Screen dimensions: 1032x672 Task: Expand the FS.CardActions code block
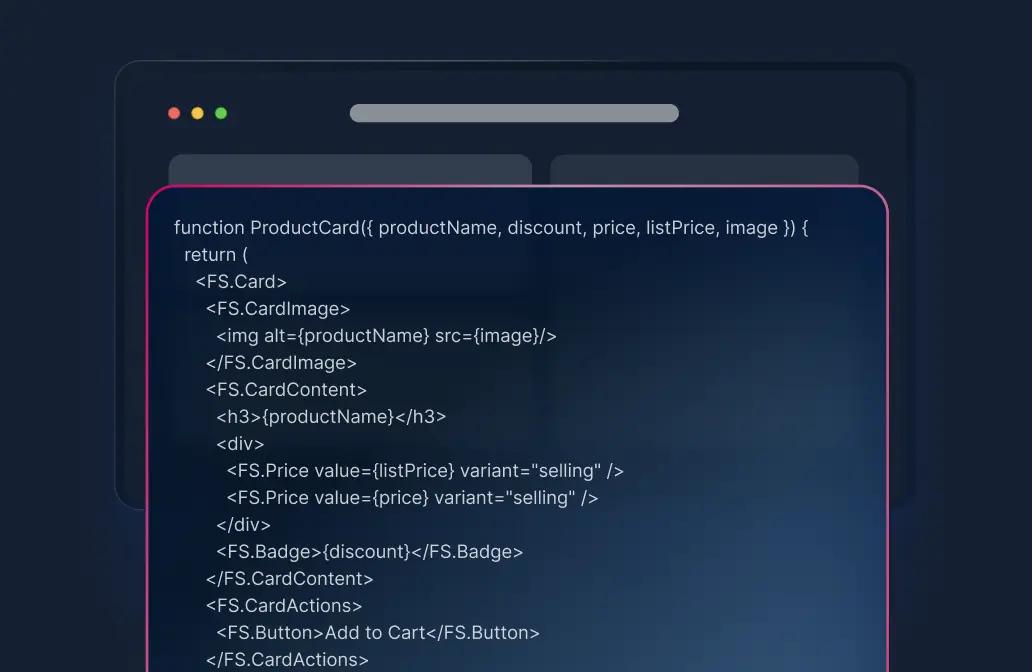click(283, 605)
